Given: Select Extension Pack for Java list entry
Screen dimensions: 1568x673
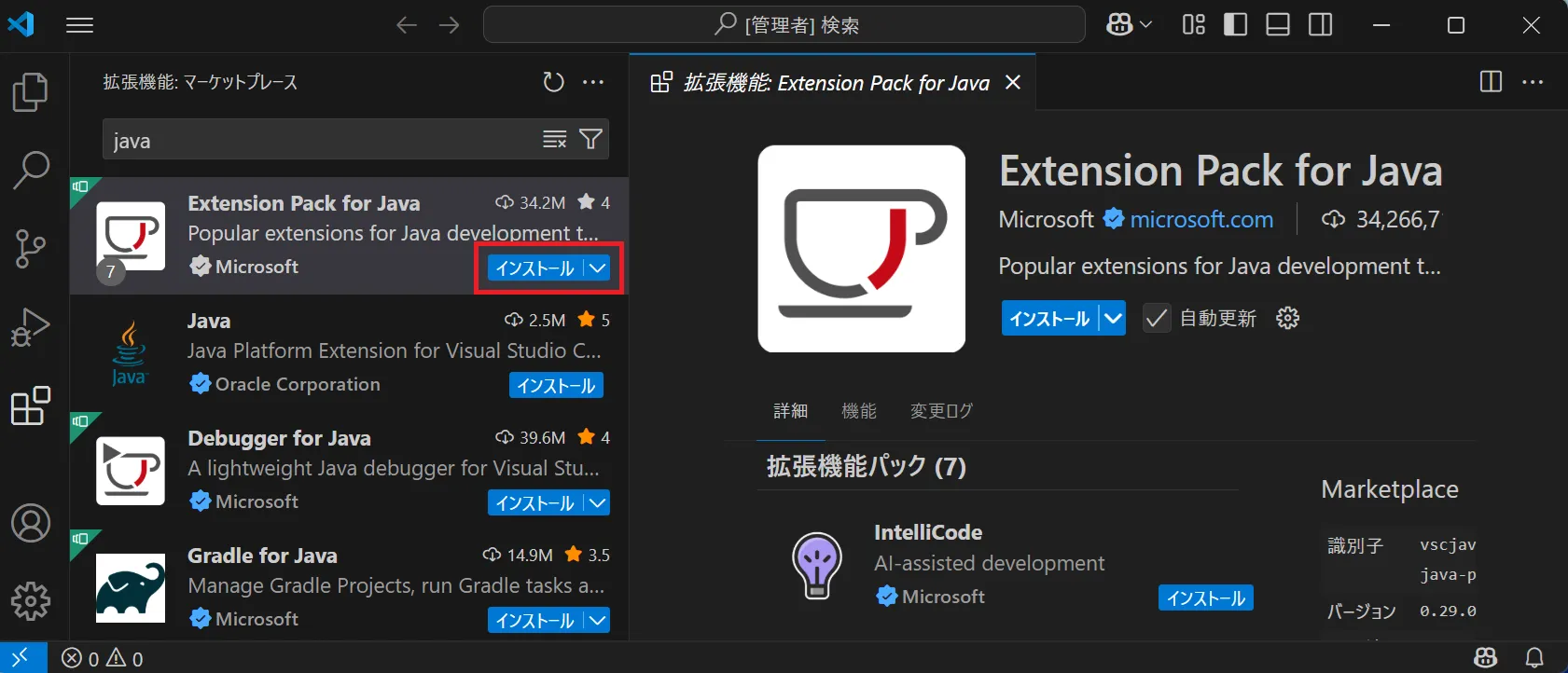Looking at the screenshot, I should tap(349, 236).
